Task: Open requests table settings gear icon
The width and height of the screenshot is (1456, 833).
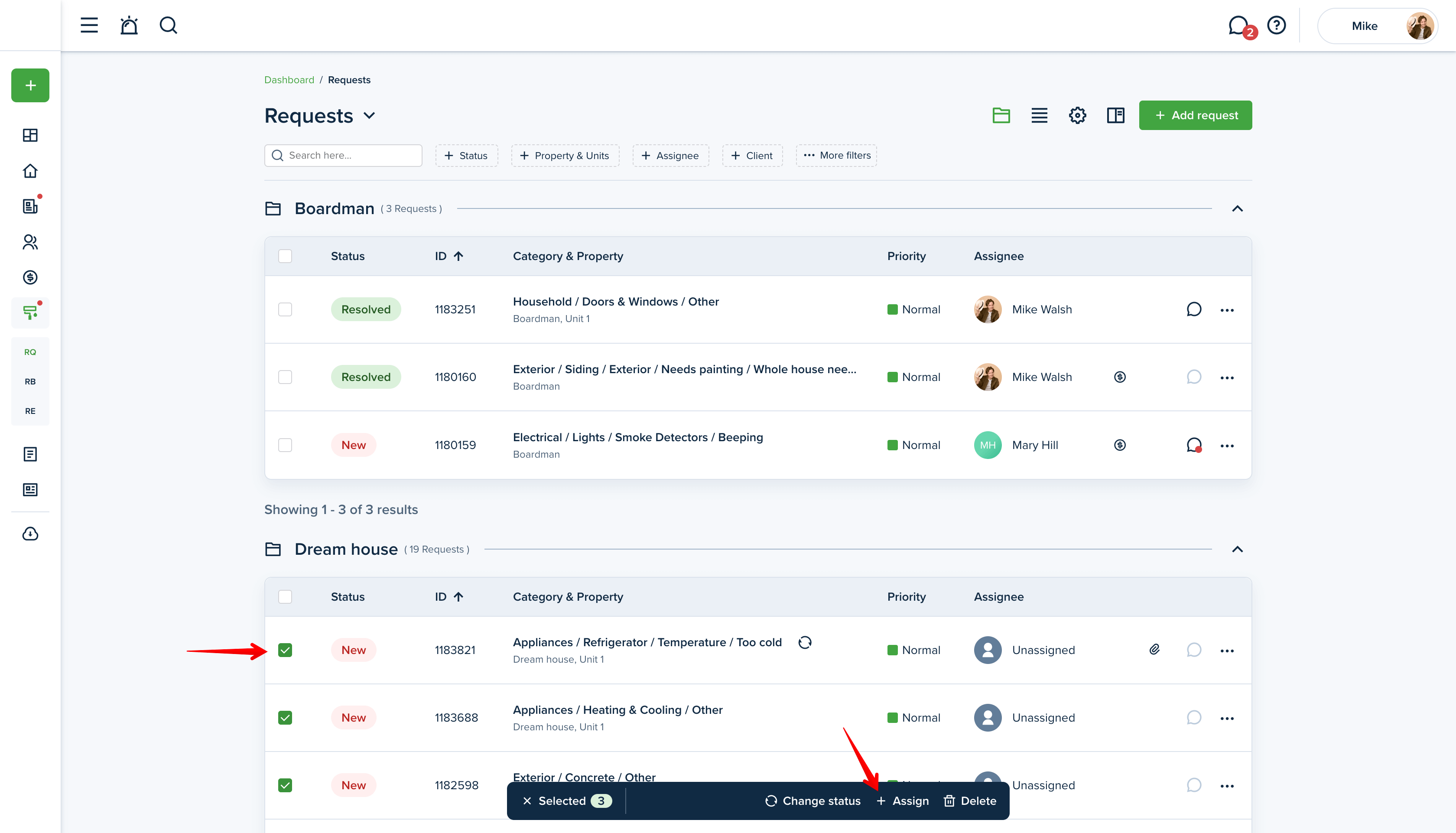Action: [1077, 115]
